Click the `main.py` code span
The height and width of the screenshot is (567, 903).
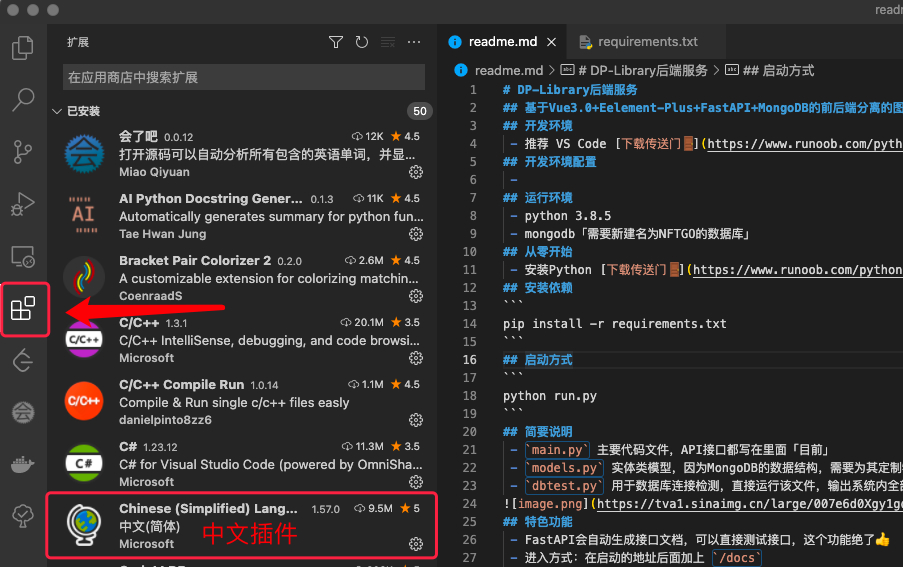(x=556, y=450)
